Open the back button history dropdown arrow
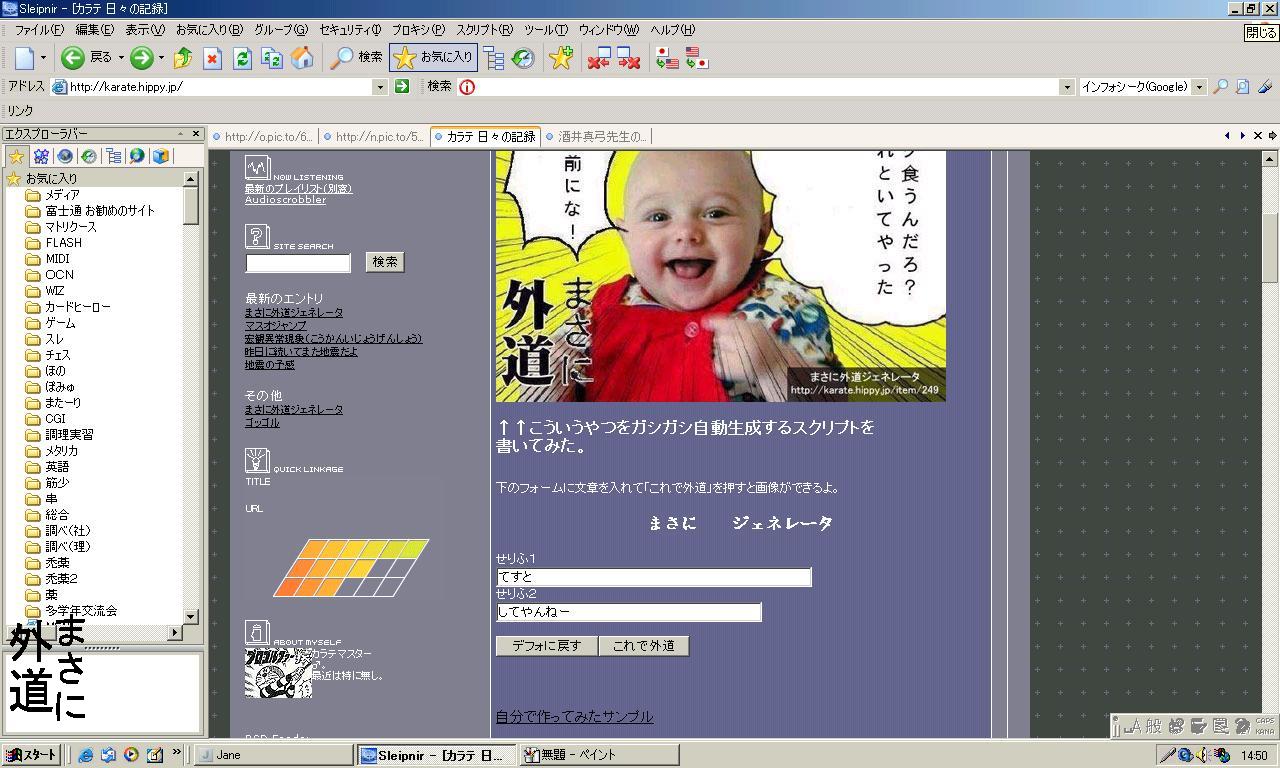The image size is (1280, 768). tap(121, 58)
